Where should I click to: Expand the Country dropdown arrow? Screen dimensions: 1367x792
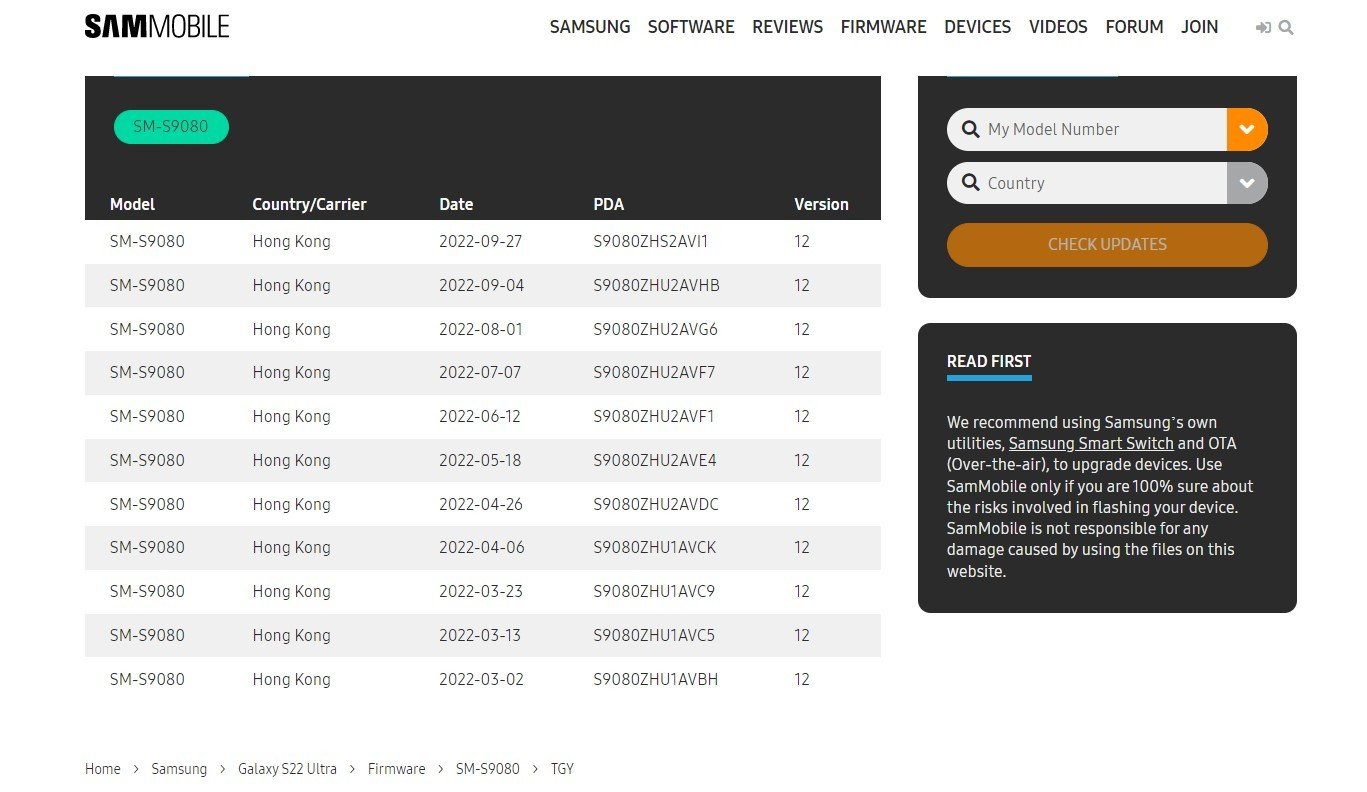point(1246,184)
